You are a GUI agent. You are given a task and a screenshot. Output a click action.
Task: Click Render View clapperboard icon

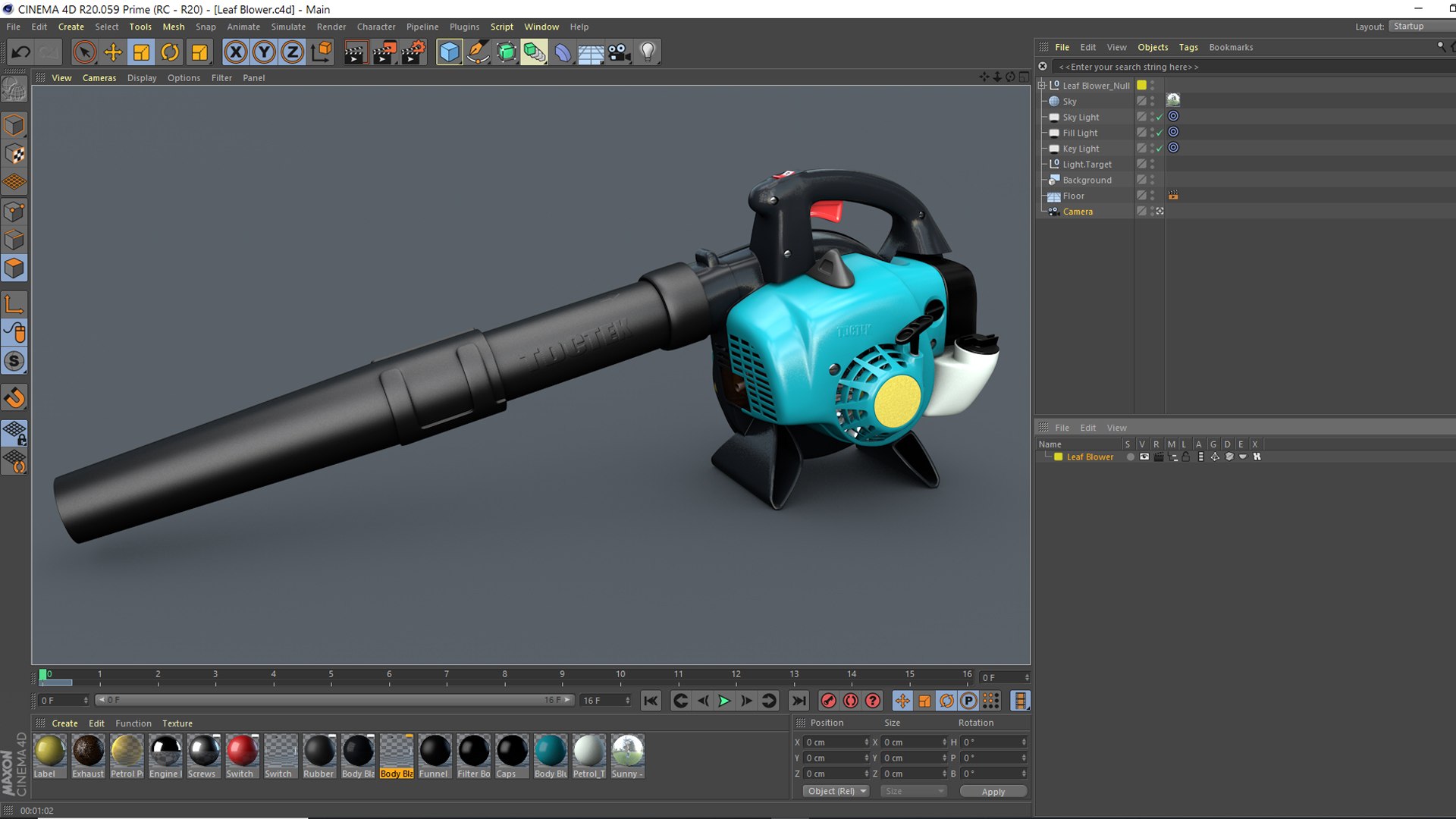356,52
